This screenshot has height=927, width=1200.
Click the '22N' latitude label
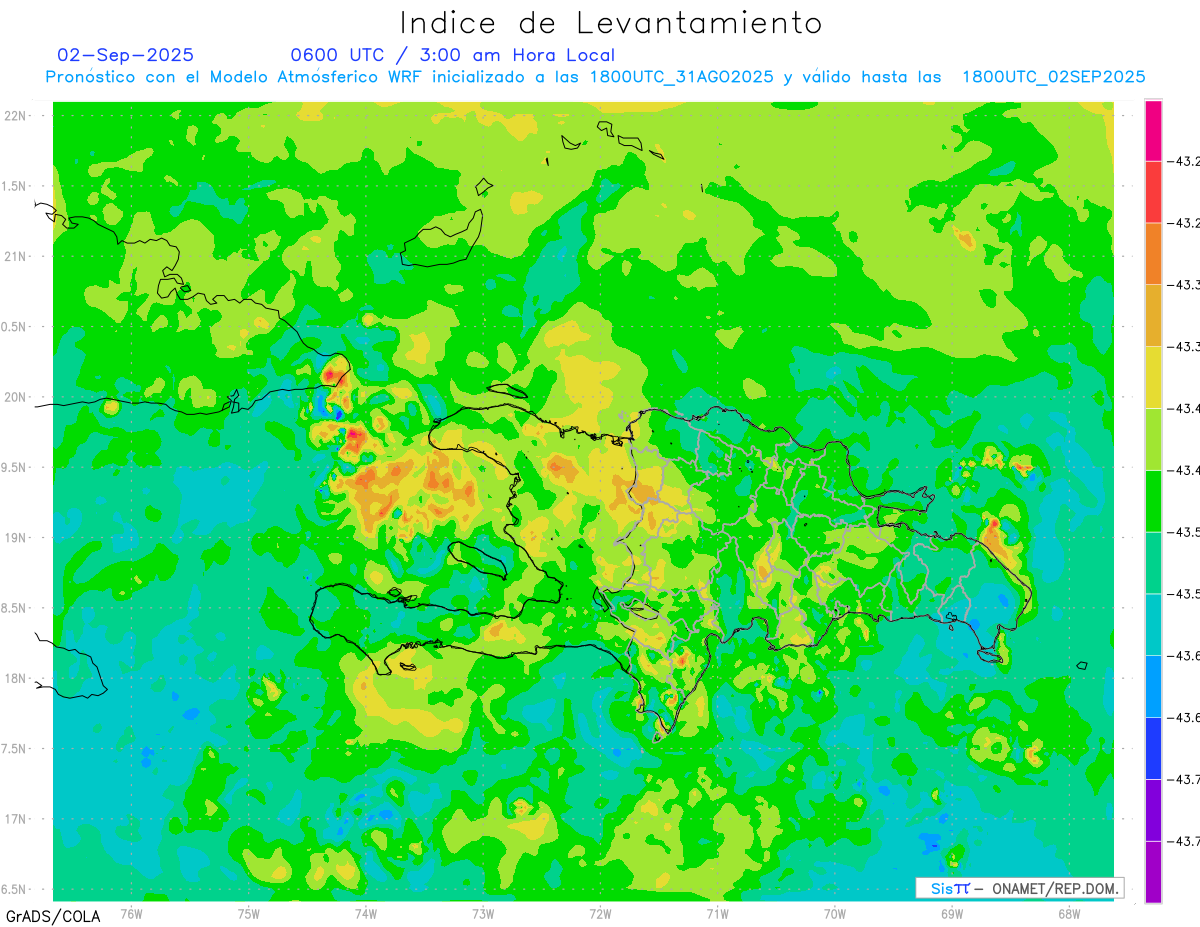(x=15, y=116)
